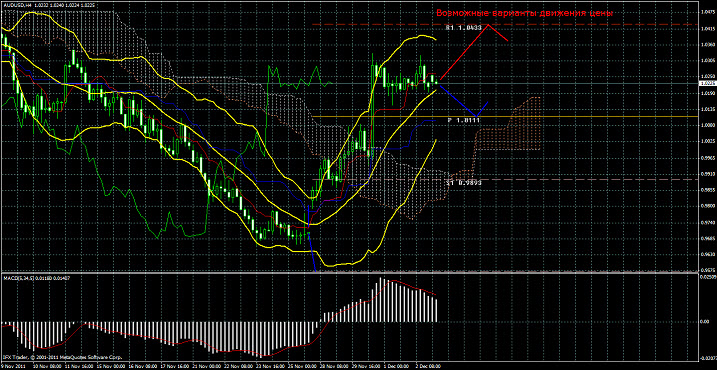Click the 1.0190 price scale value
Viewport: 717px width, 370px height.
pos(708,93)
